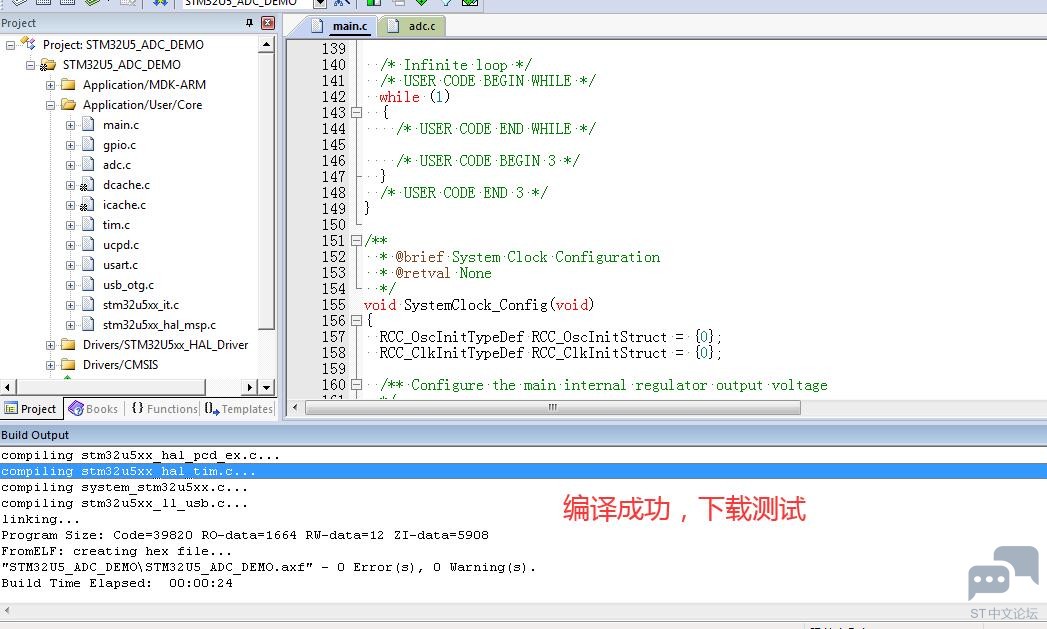Click the project tree vertical scrollbar thumb
The height and width of the screenshot is (629, 1047).
point(266,192)
